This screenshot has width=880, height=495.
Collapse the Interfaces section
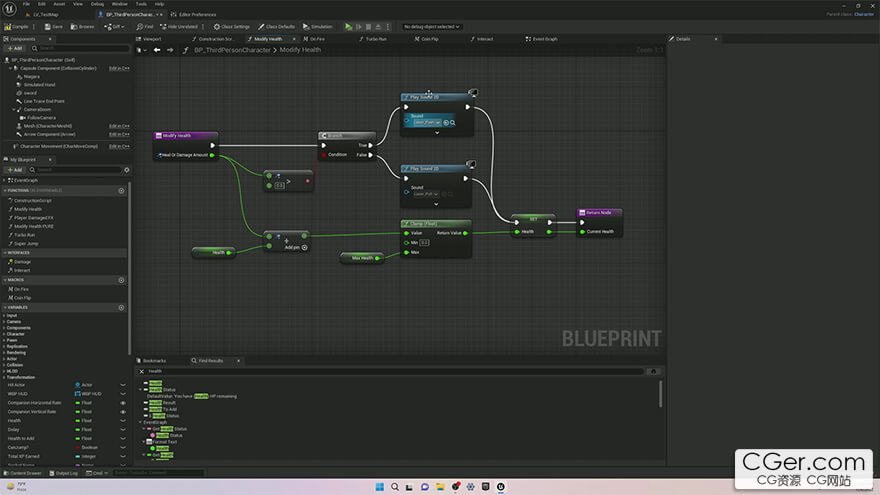coord(5,253)
